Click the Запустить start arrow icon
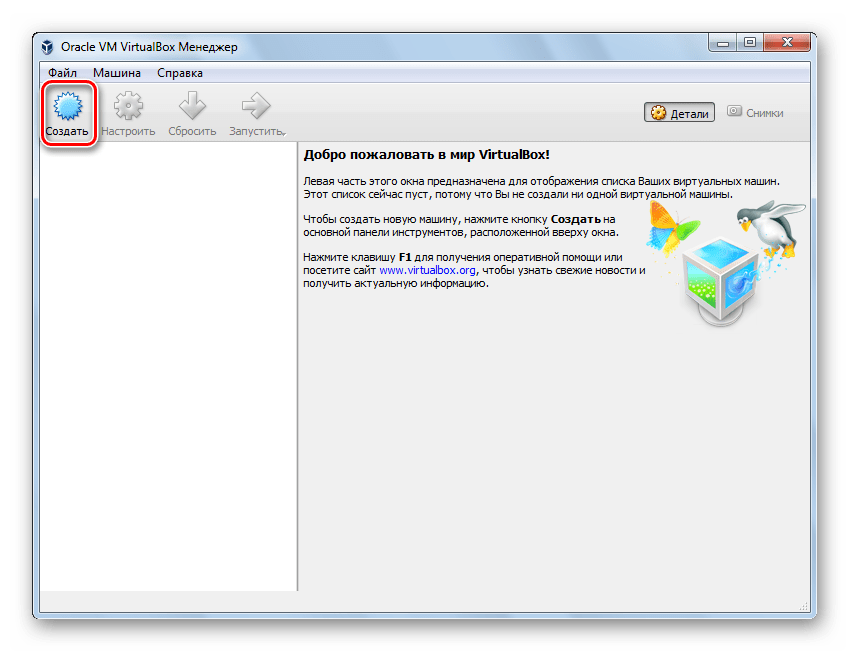The image size is (850, 652). coord(256,106)
